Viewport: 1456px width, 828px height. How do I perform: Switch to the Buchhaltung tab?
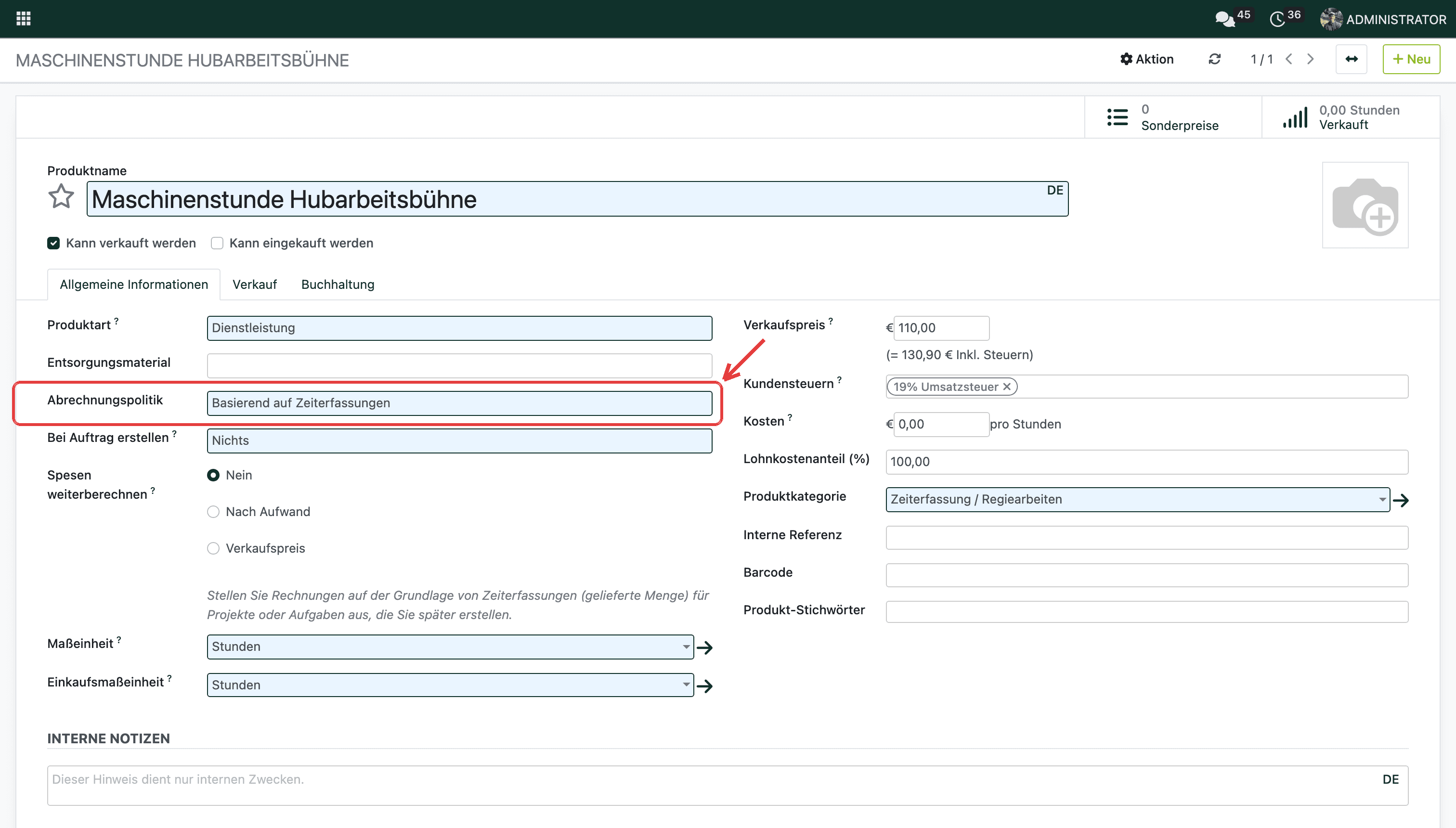point(338,285)
